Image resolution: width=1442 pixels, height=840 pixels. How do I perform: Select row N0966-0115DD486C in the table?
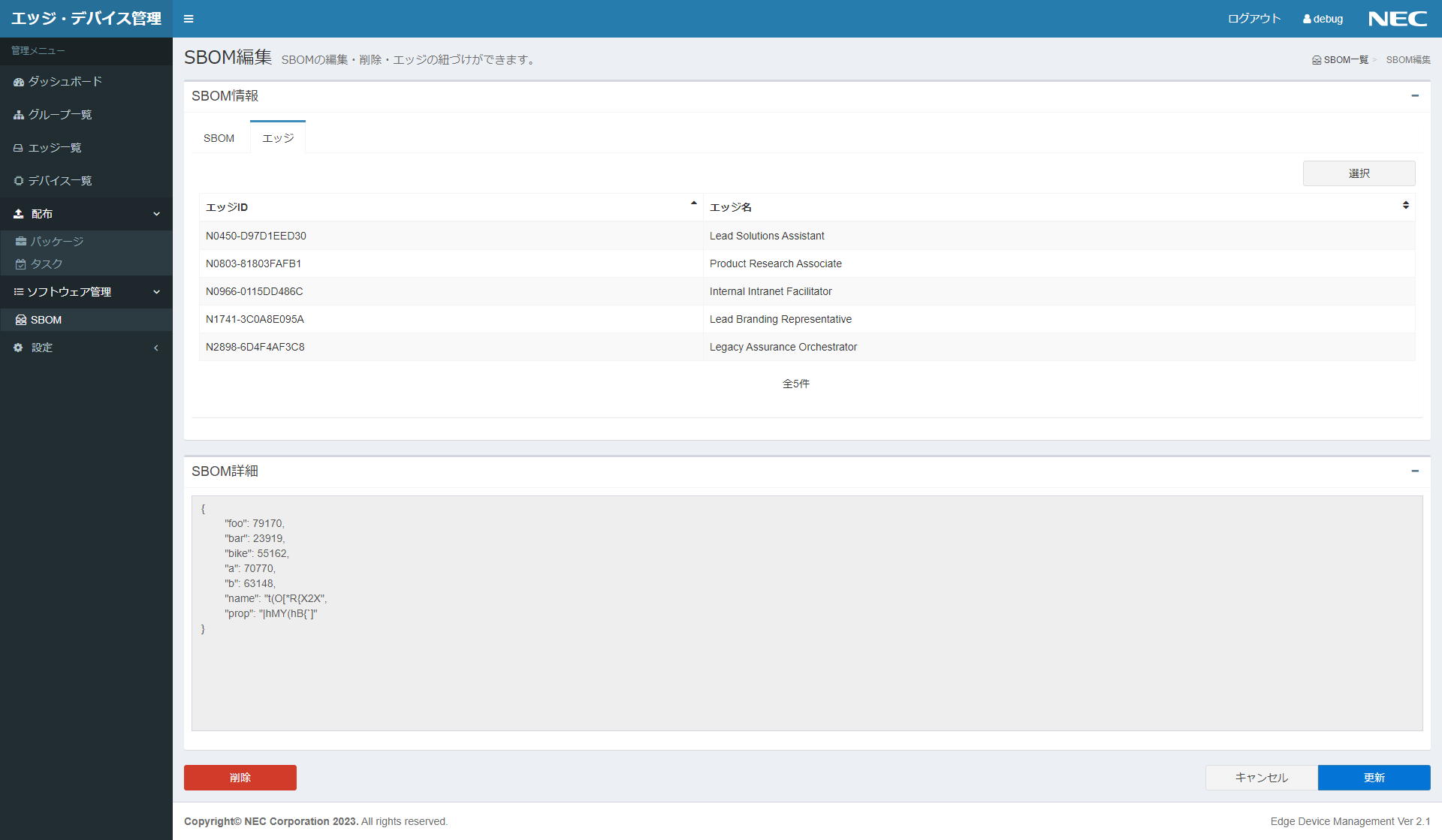pos(451,291)
